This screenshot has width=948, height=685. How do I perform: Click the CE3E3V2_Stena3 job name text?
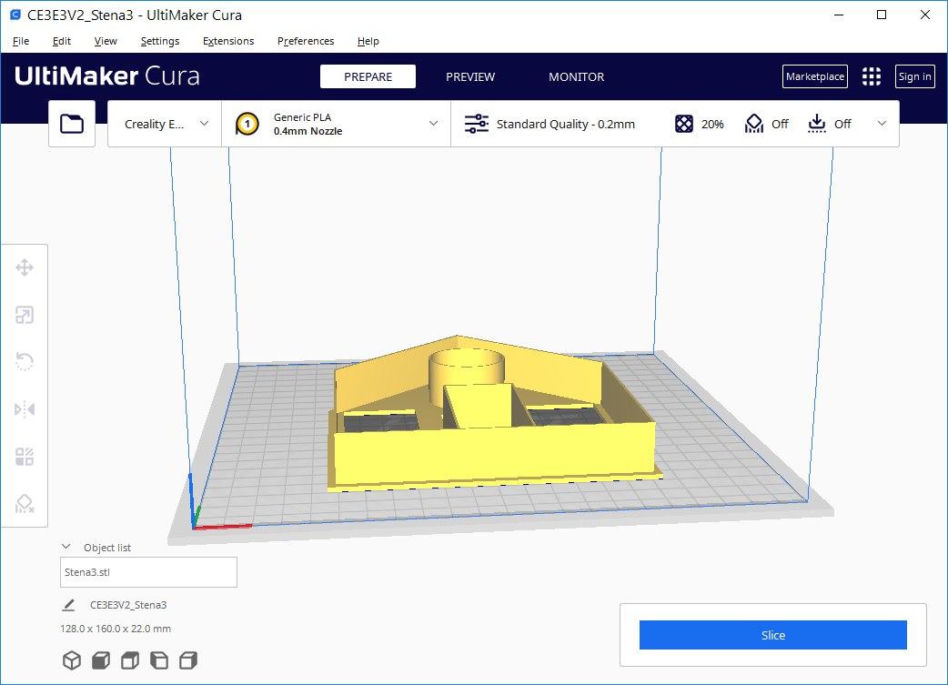click(x=128, y=605)
